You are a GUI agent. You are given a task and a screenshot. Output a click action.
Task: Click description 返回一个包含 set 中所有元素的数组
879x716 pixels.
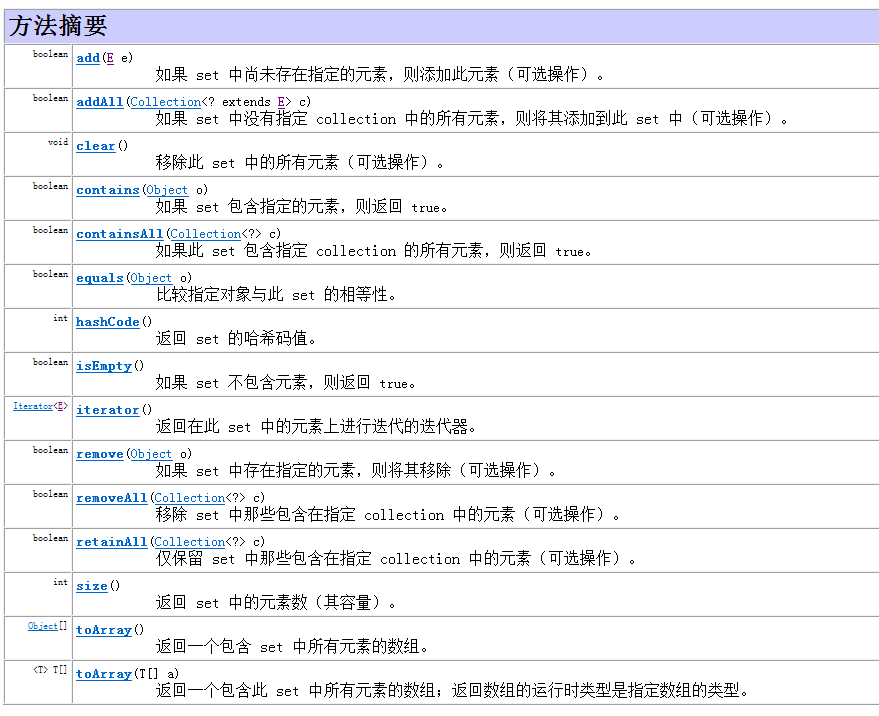[x=292, y=646]
